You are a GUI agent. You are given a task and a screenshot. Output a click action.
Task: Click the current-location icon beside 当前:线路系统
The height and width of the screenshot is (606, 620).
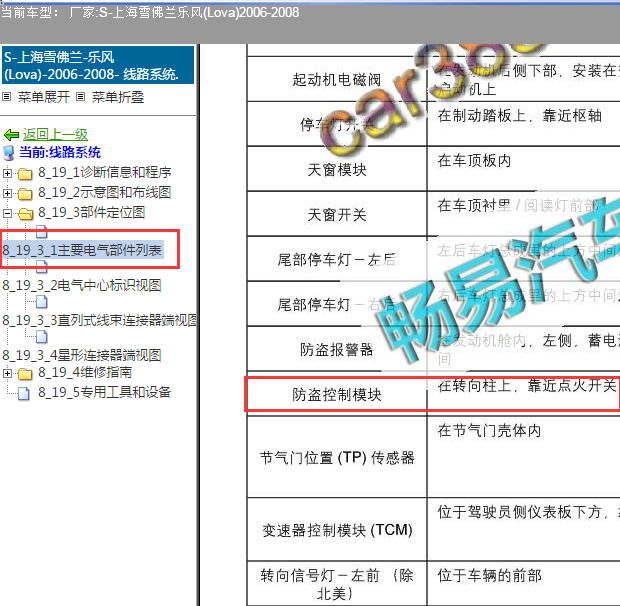8,153
